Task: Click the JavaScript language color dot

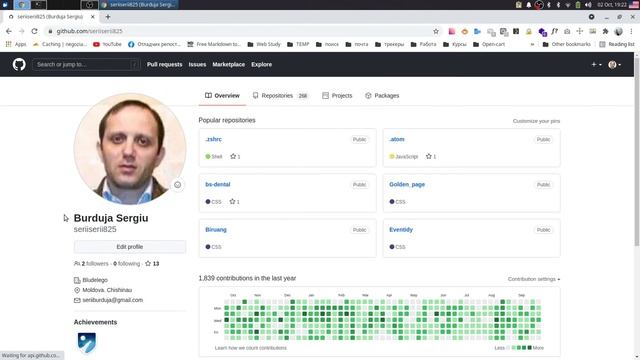Action: [392, 156]
